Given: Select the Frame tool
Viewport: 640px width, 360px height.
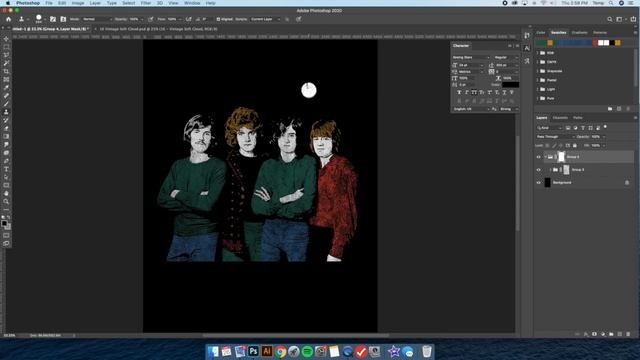Looking at the screenshot, I should pos(6,80).
